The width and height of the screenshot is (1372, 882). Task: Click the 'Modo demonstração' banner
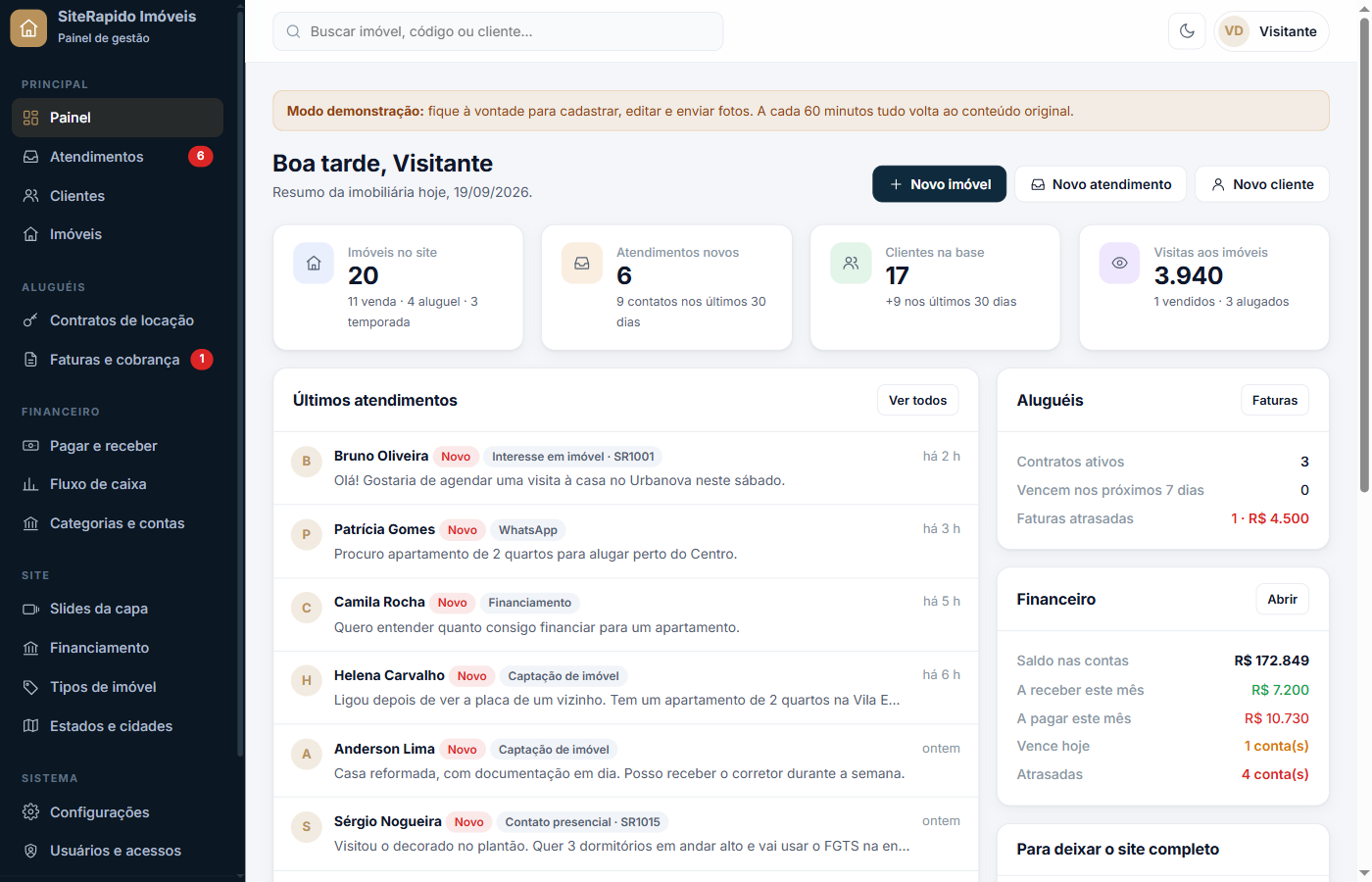801,111
